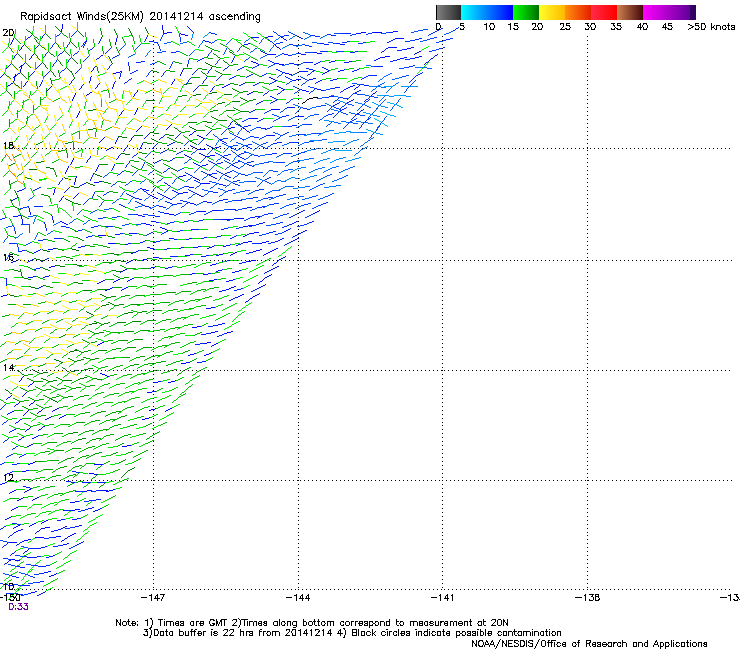Click the longitude label '-150'
Image resolution: width=740 pixels, height=650 pixels.
[x=10, y=598]
